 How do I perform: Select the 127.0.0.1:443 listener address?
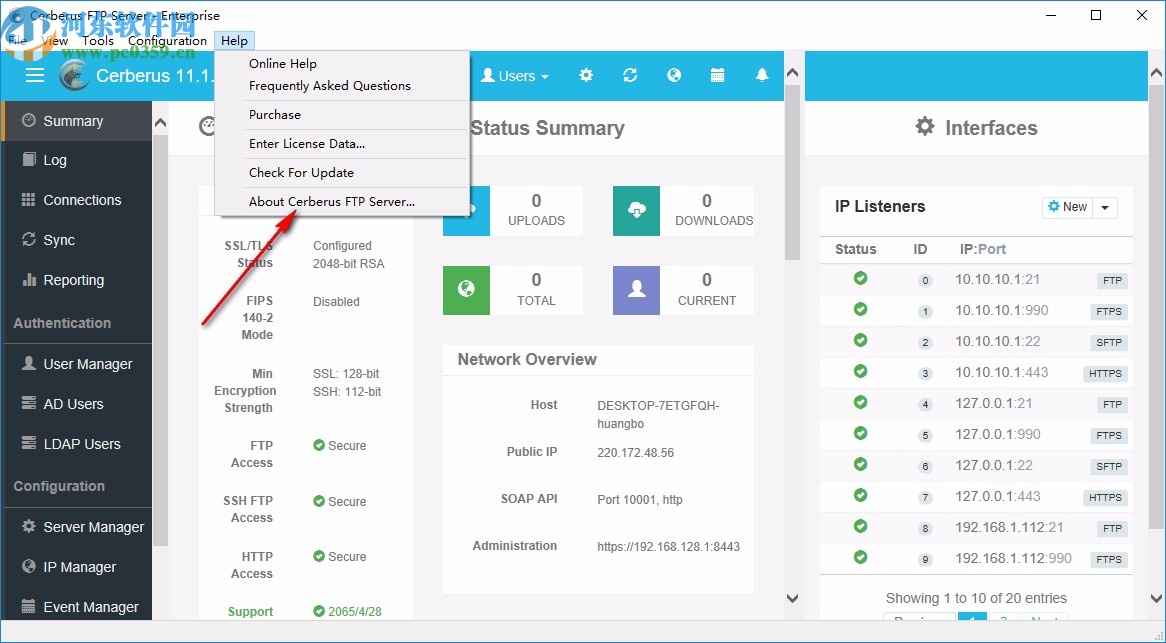click(997, 497)
